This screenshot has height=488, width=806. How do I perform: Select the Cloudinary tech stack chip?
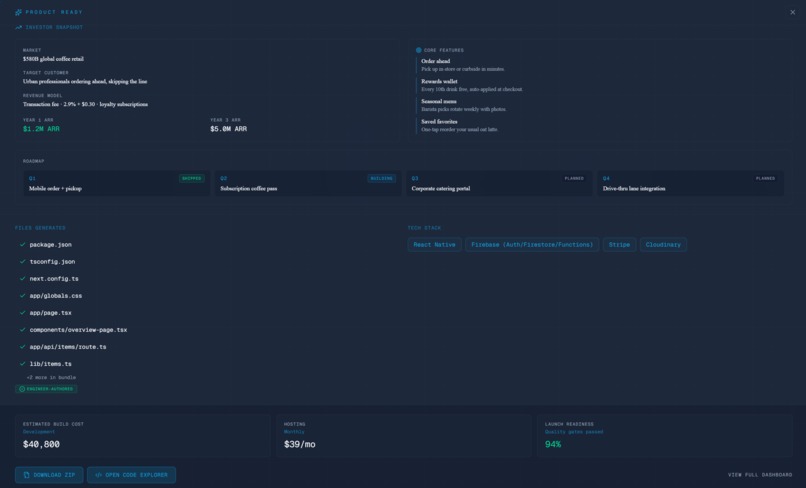click(663, 245)
